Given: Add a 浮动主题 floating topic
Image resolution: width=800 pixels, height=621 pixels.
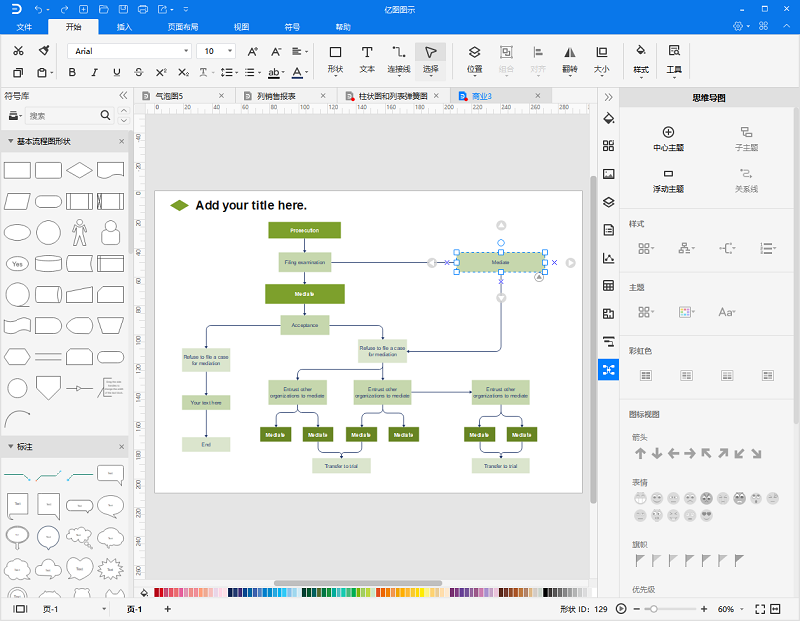Looking at the screenshot, I should coord(668,181).
